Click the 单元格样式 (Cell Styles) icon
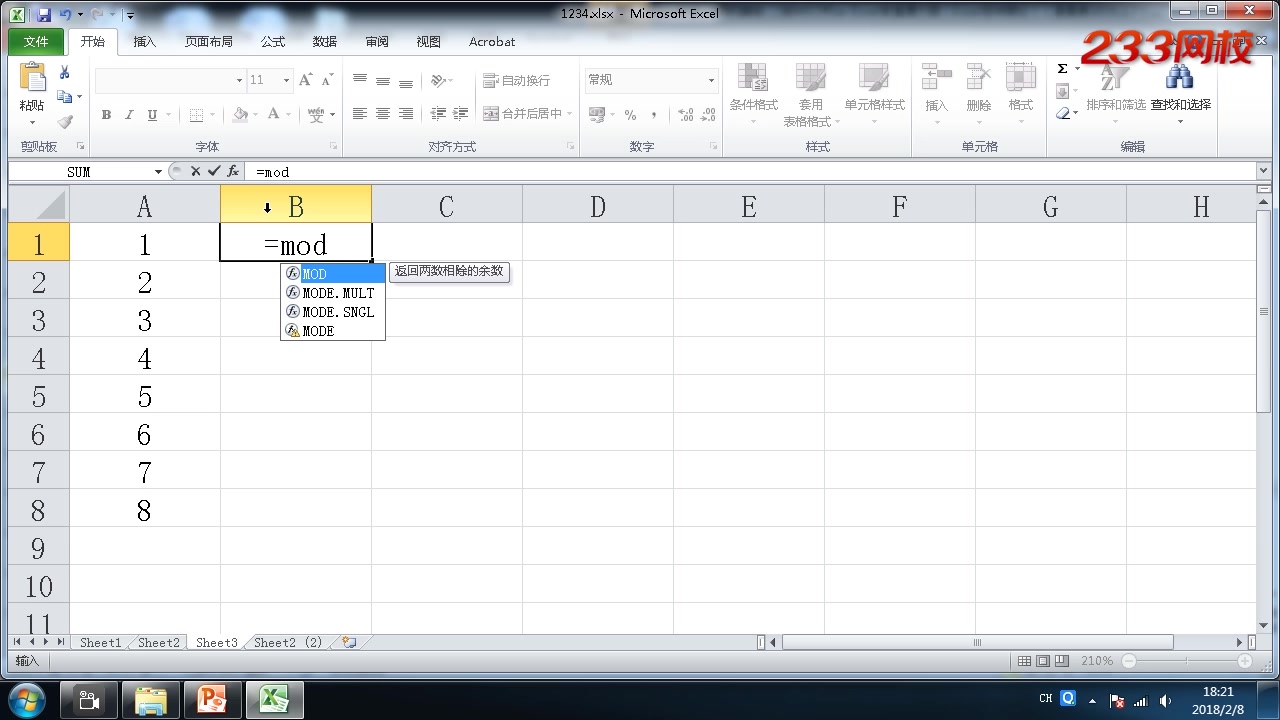1280x720 pixels. (x=874, y=82)
